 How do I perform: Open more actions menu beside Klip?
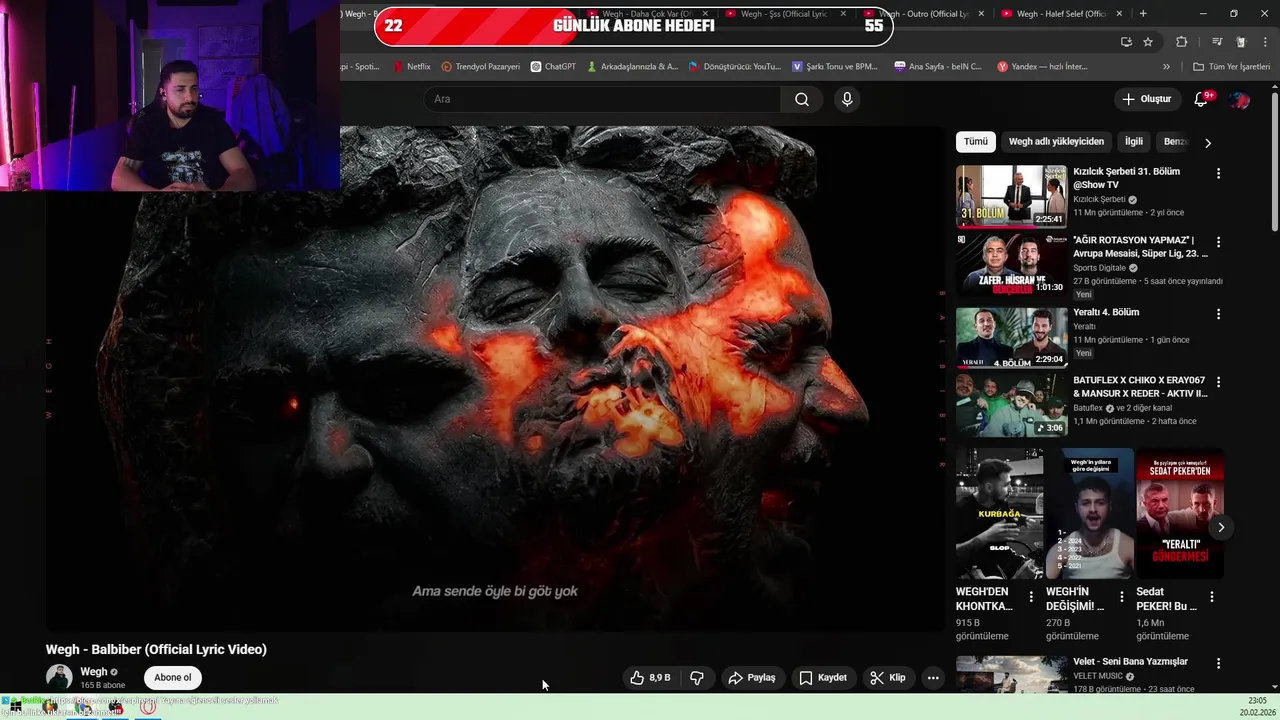pos(933,678)
